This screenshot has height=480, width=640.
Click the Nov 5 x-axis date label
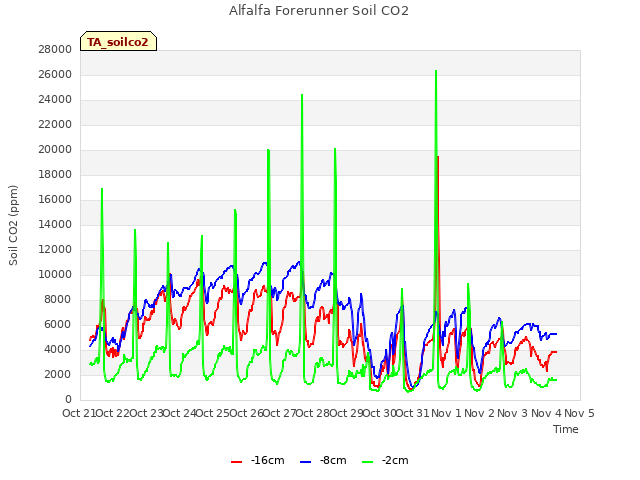pyautogui.click(x=579, y=413)
